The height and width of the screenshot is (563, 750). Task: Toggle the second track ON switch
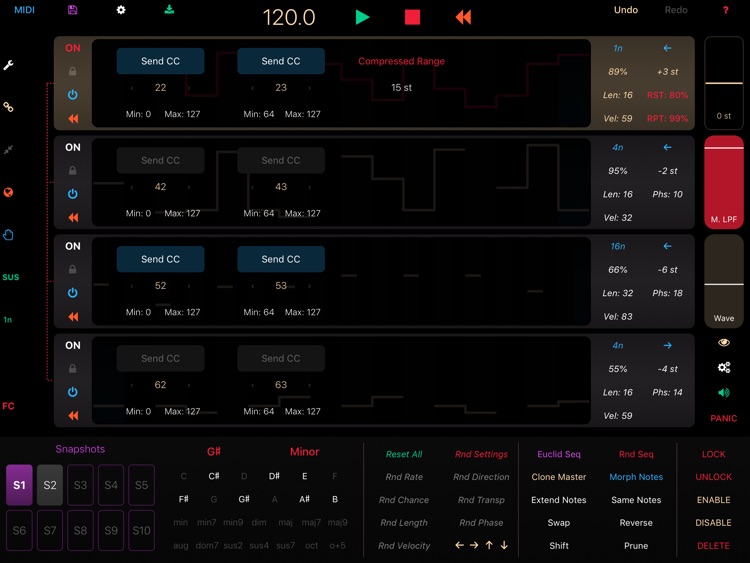[x=73, y=147]
